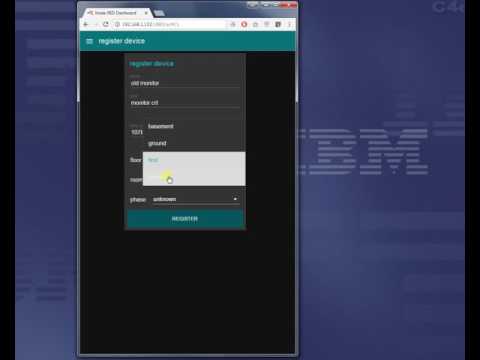Select 'first' highlighted floor option
480x360 pixels.
194,160
